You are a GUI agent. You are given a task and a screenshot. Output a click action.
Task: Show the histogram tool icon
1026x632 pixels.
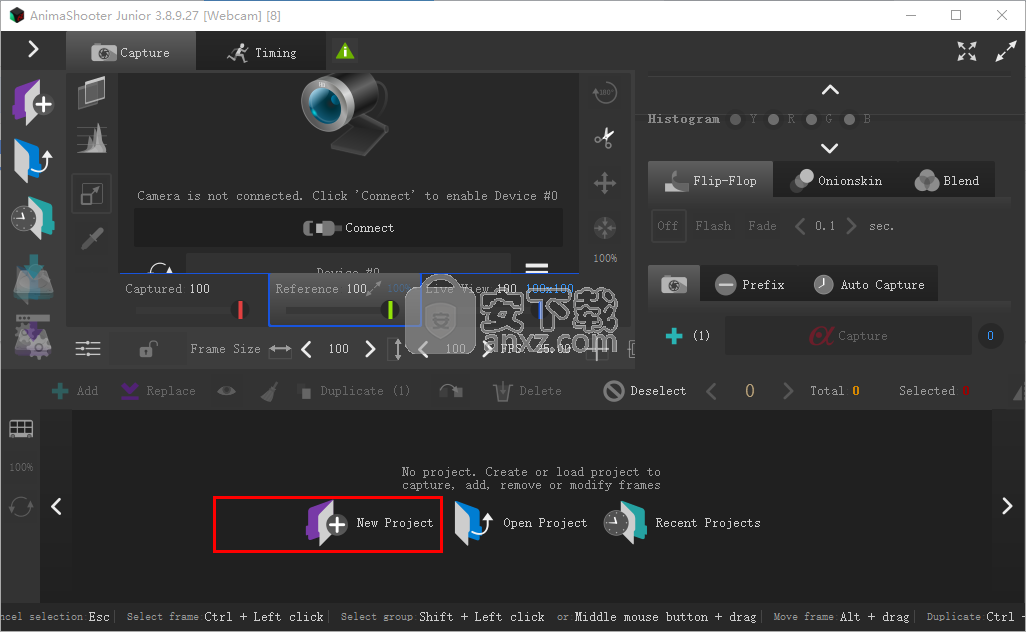coord(92,139)
